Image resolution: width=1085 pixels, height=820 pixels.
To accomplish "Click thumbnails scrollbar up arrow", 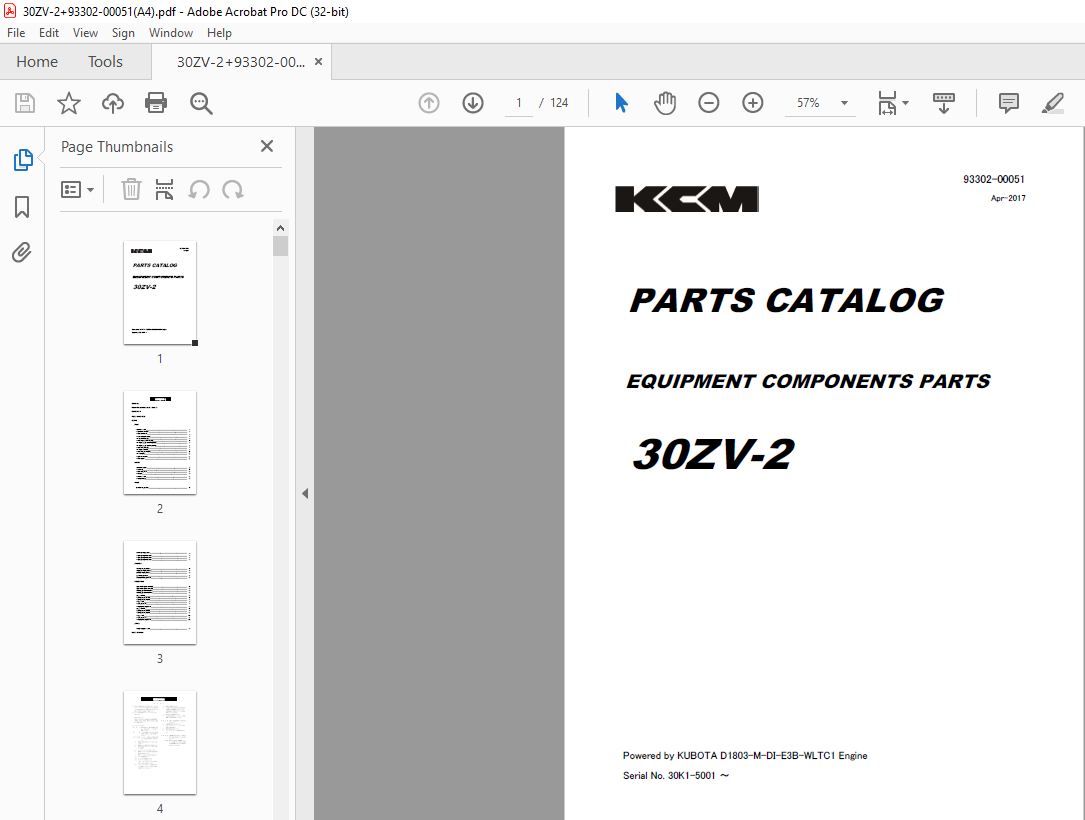I will (x=280, y=228).
